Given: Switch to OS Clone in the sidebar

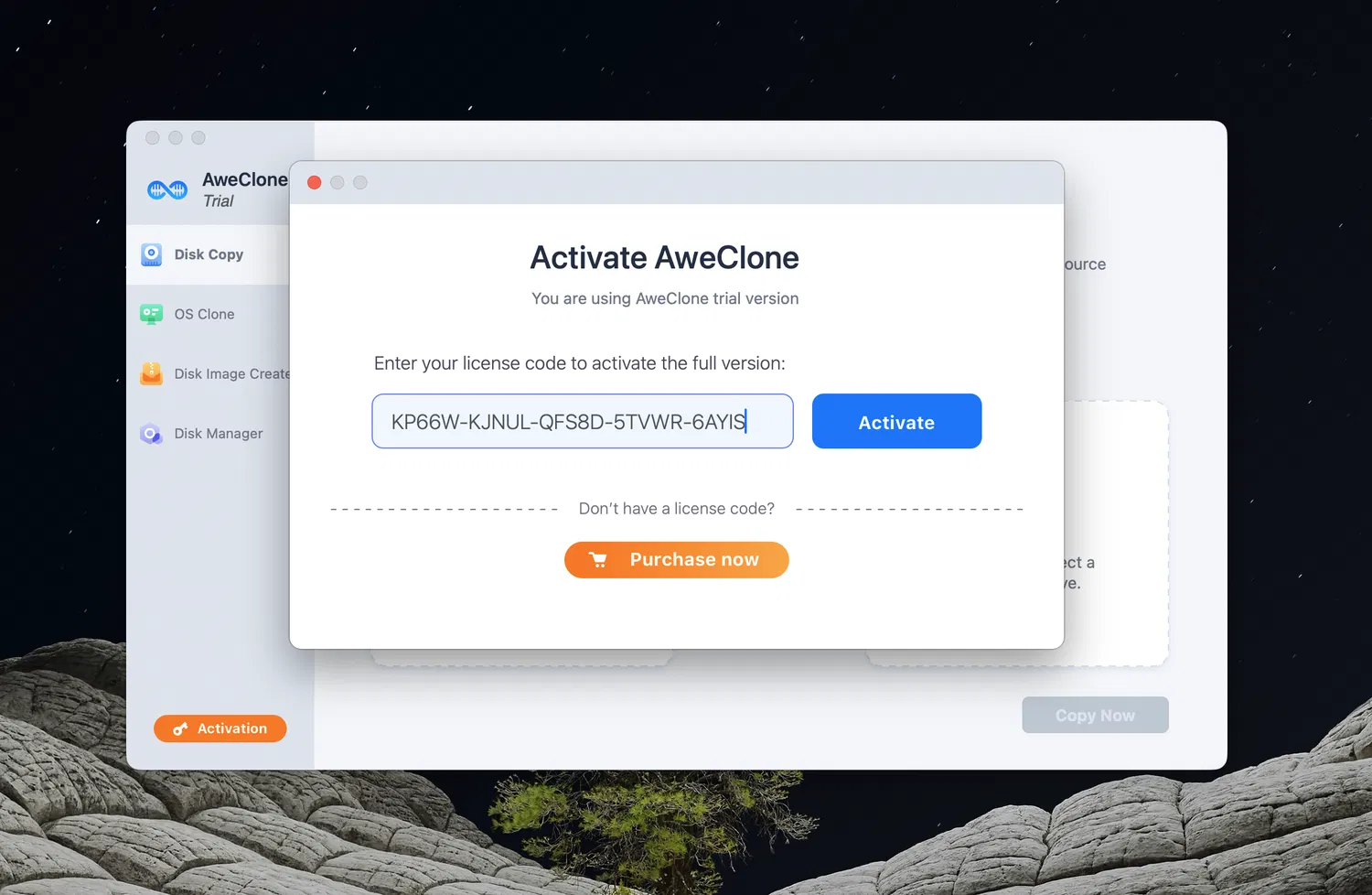Looking at the screenshot, I should point(209,314).
